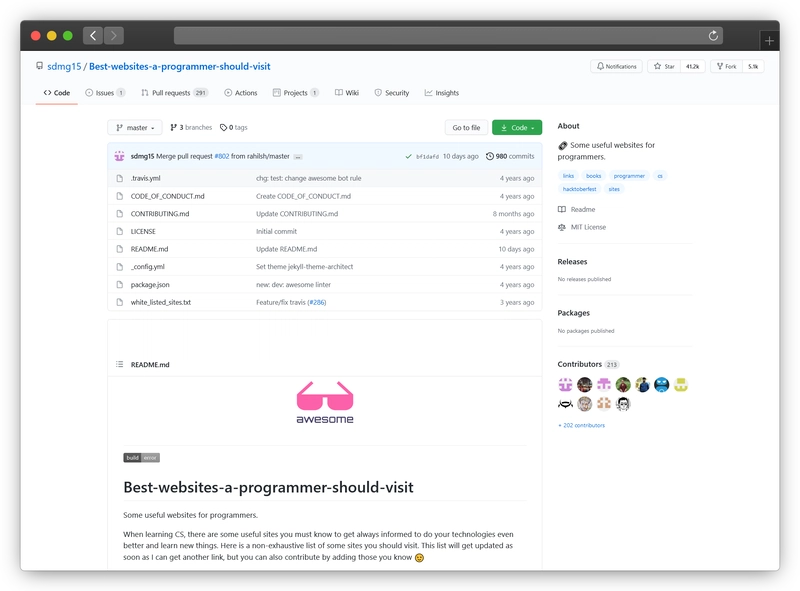
Task: Click the build error badge
Action: point(141,458)
